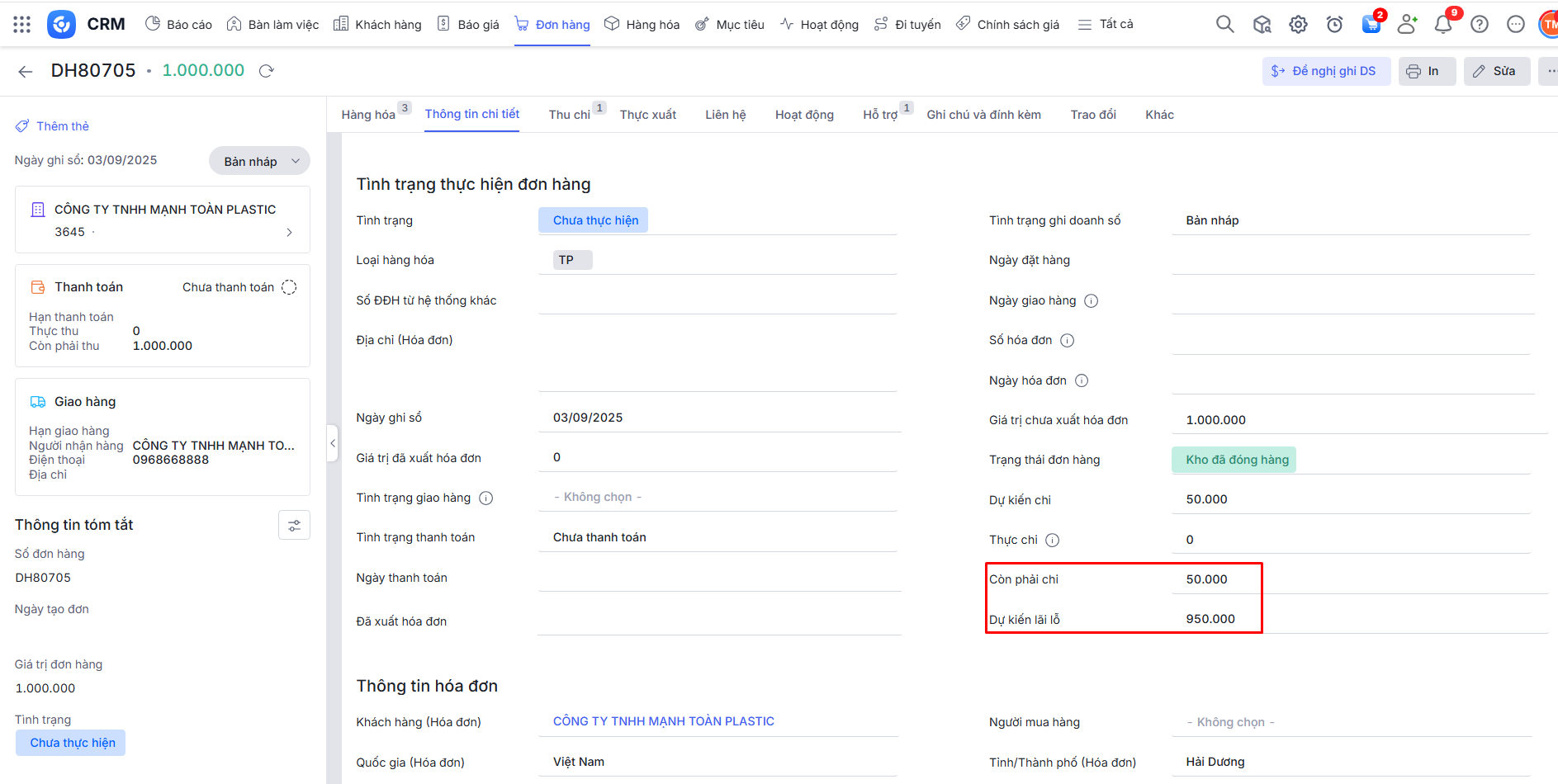Go back using the left arrow
1558x784 pixels.
coord(26,72)
